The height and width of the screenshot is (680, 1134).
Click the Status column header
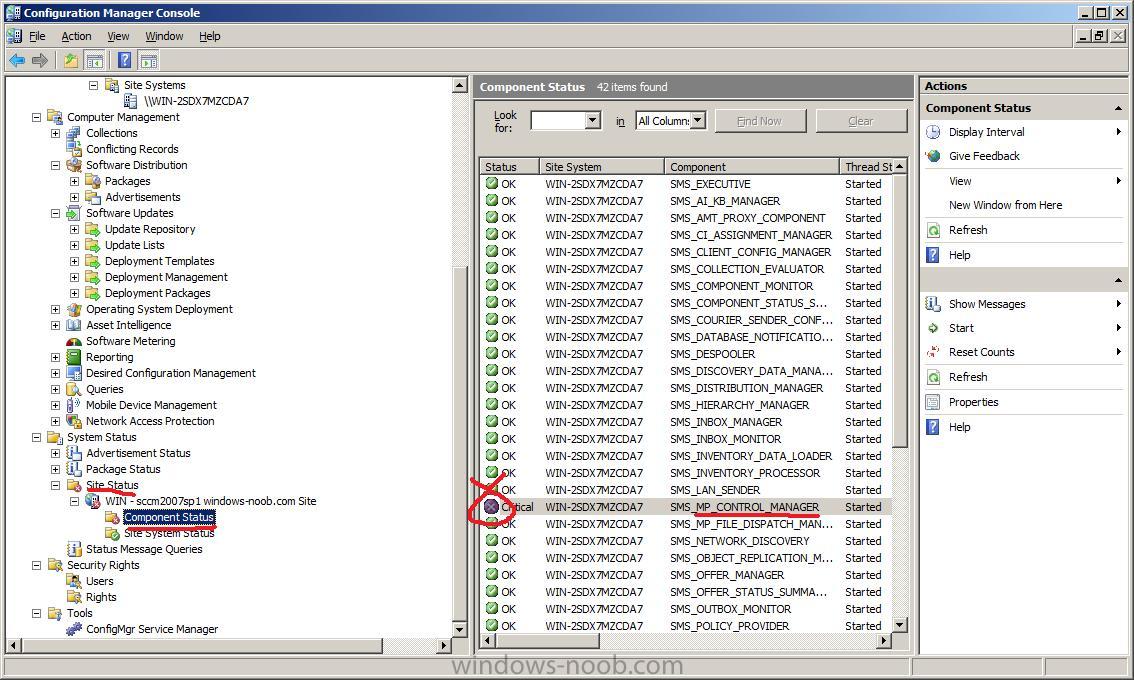(x=509, y=166)
